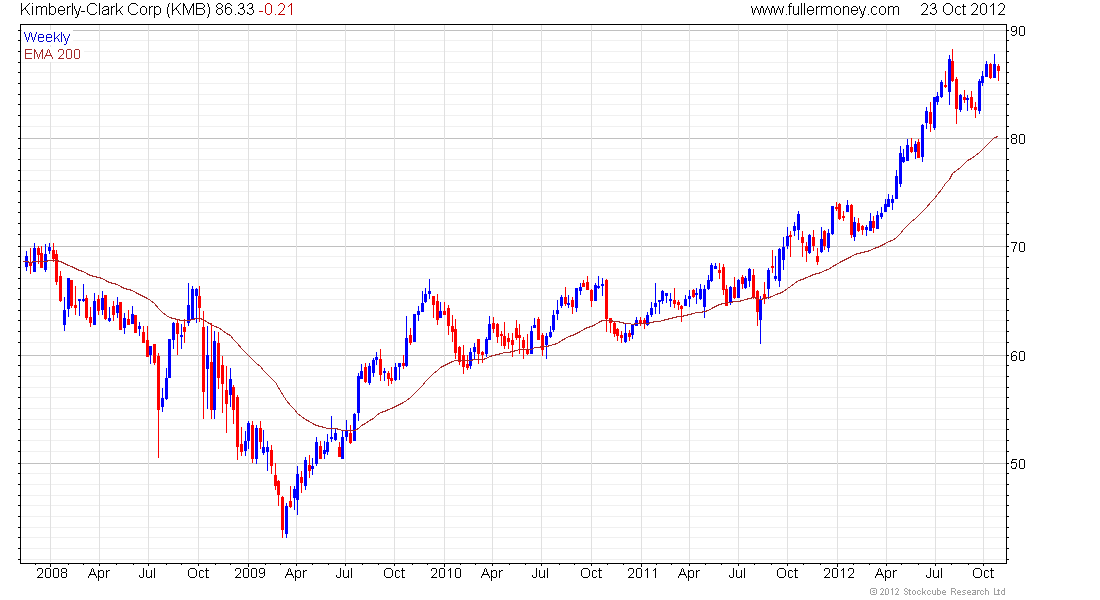Click the 2010 year axis label
Image resolution: width=1100 pixels, height=600 pixels.
point(446,573)
